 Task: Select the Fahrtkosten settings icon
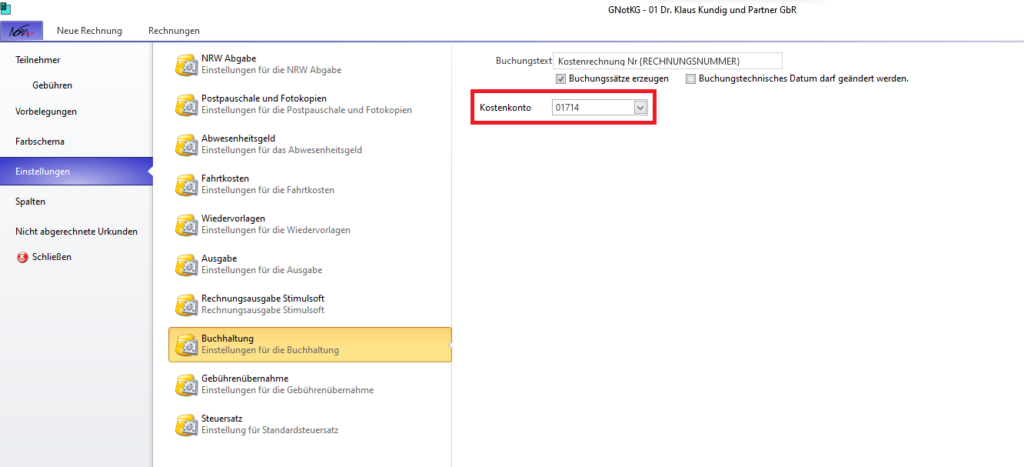tap(186, 185)
